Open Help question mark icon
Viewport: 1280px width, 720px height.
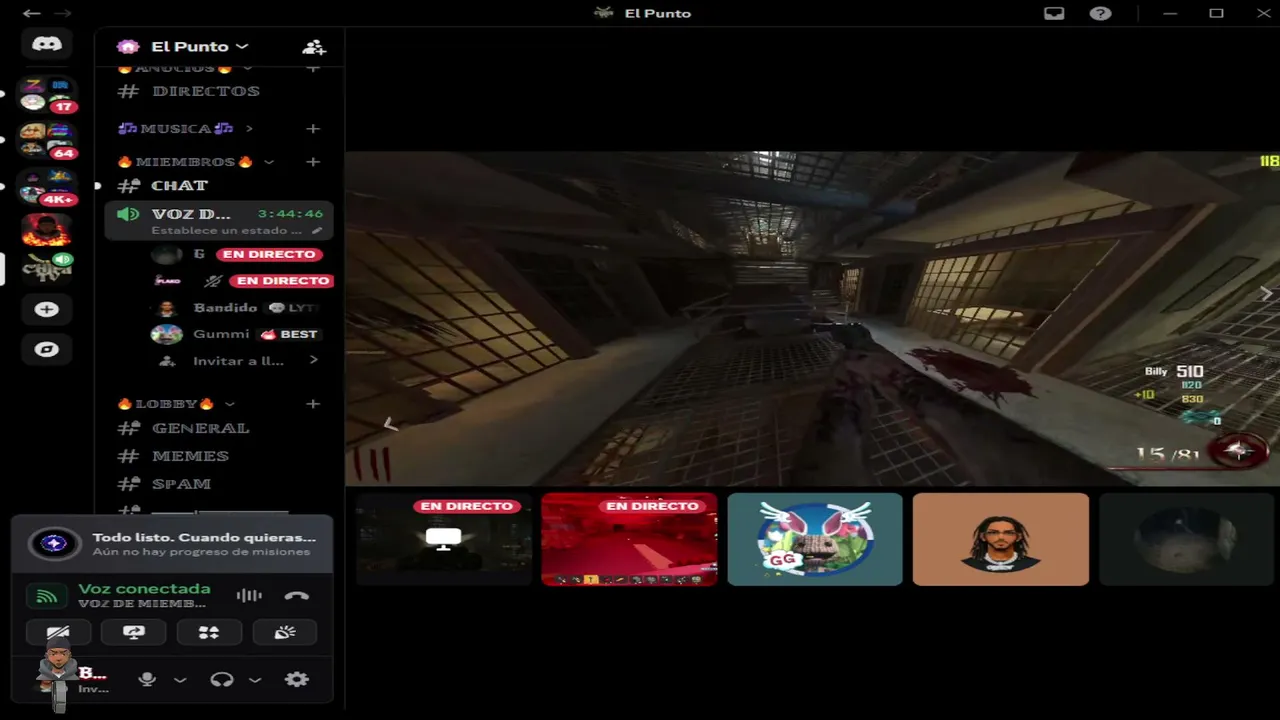pyautogui.click(x=1100, y=13)
